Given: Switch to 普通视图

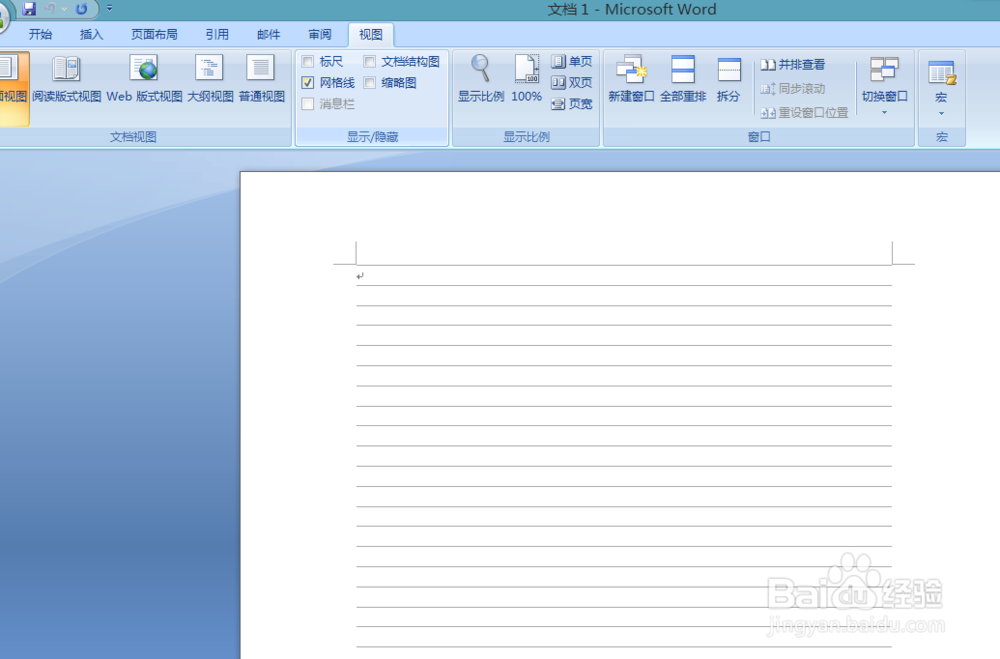Looking at the screenshot, I should (261, 80).
